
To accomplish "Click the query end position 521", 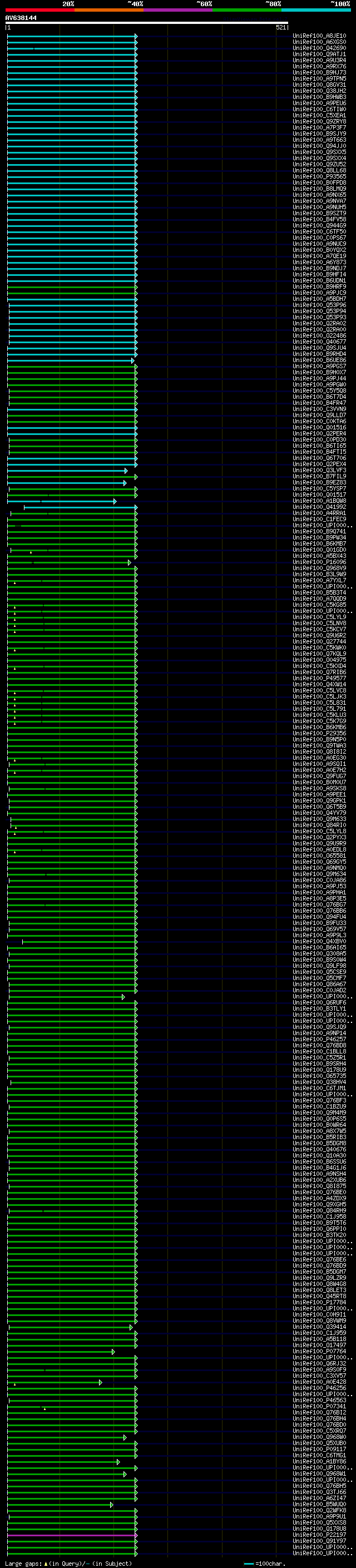I will tap(280, 27).
